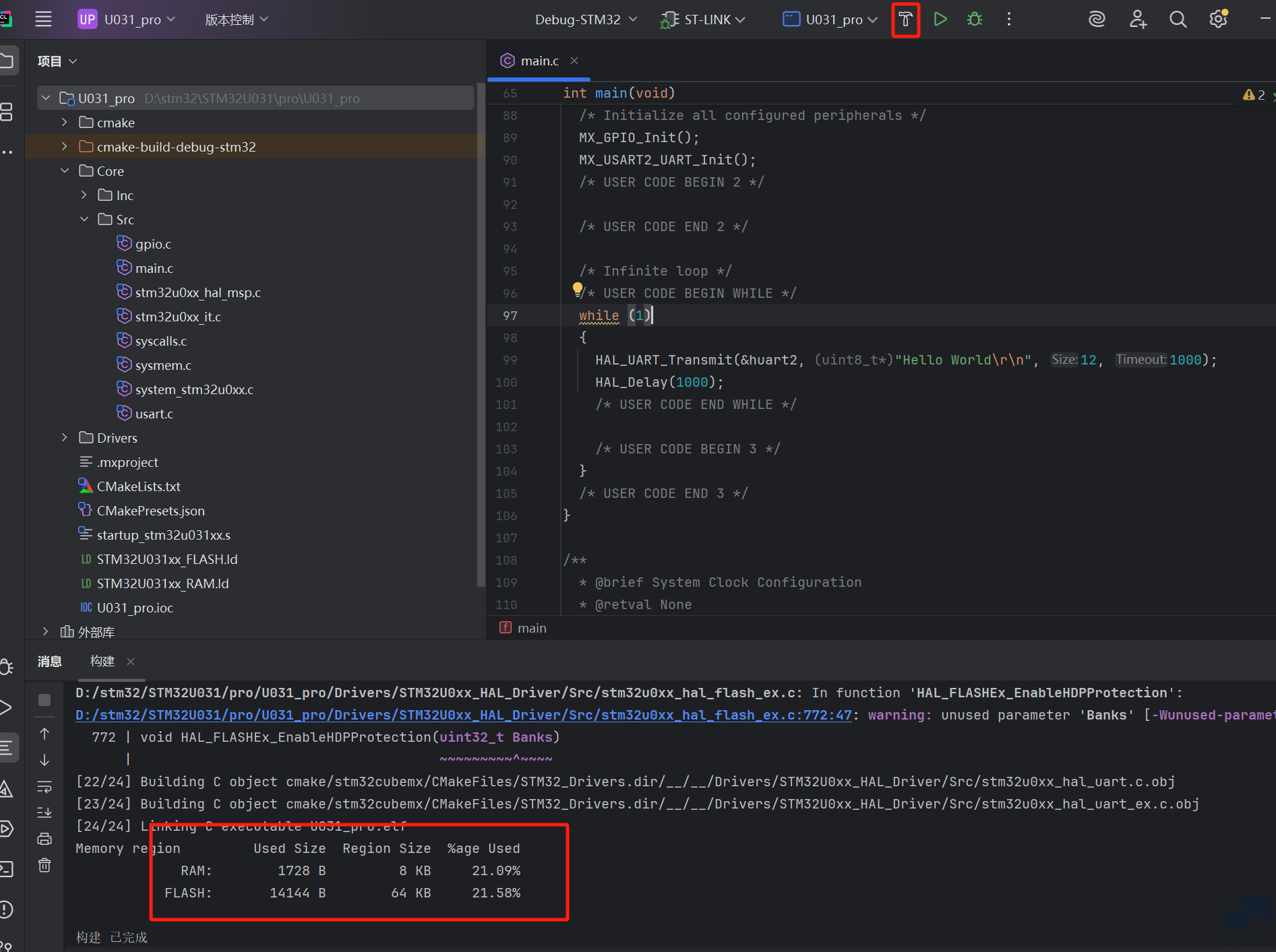Viewport: 1276px width, 952px height.
Task: Collapse the Src folder
Action: click(x=84, y=220)
